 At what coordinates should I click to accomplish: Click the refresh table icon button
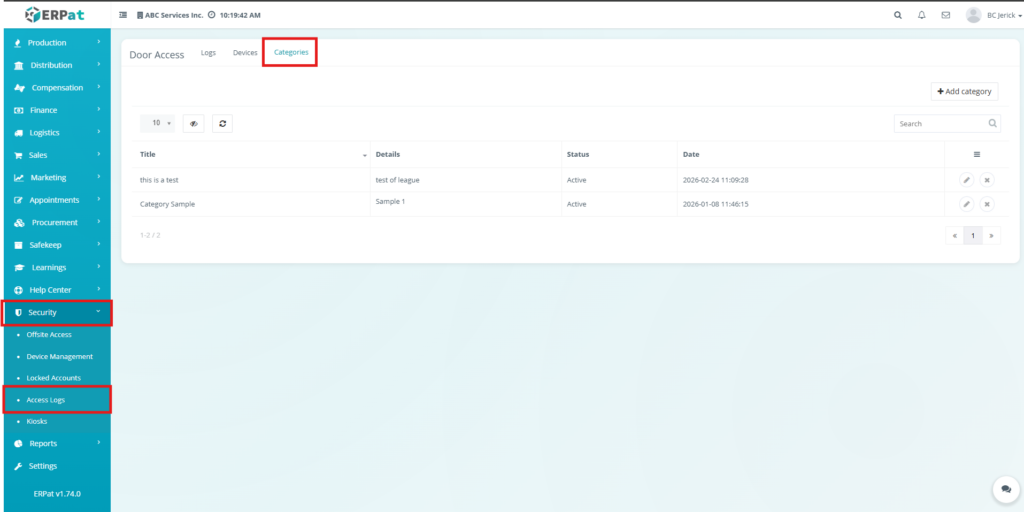point(222,124)
